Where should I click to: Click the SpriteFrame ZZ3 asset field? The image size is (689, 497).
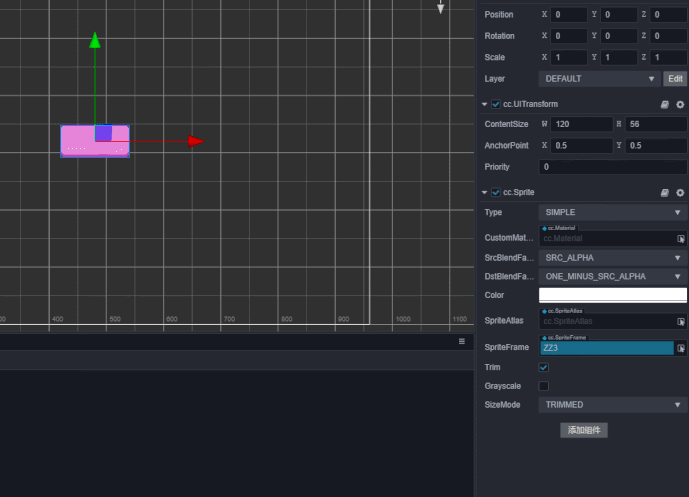pyautogui.click(x=606, y=348)
